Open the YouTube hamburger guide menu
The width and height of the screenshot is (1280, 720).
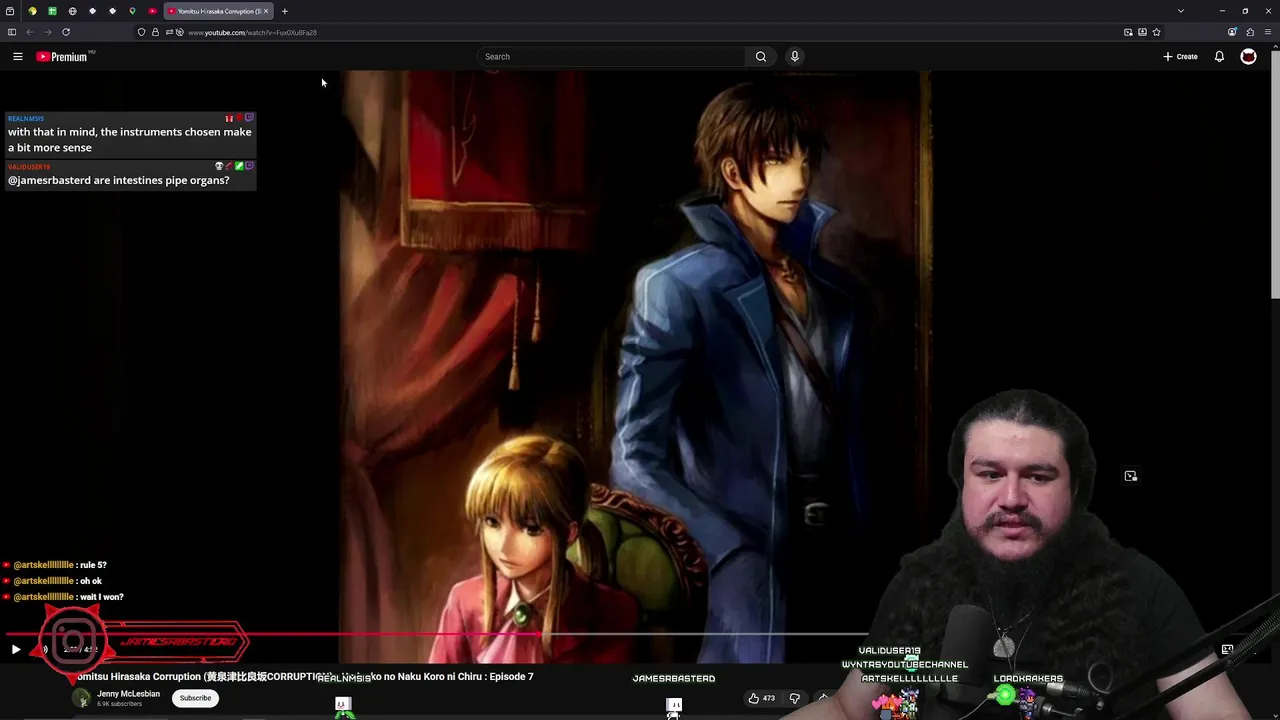click(17, 57)
